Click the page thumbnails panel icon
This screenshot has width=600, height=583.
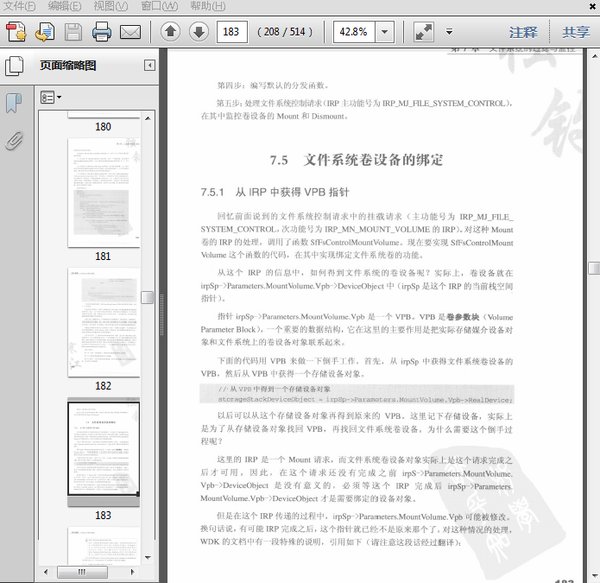tap(15, 66)
